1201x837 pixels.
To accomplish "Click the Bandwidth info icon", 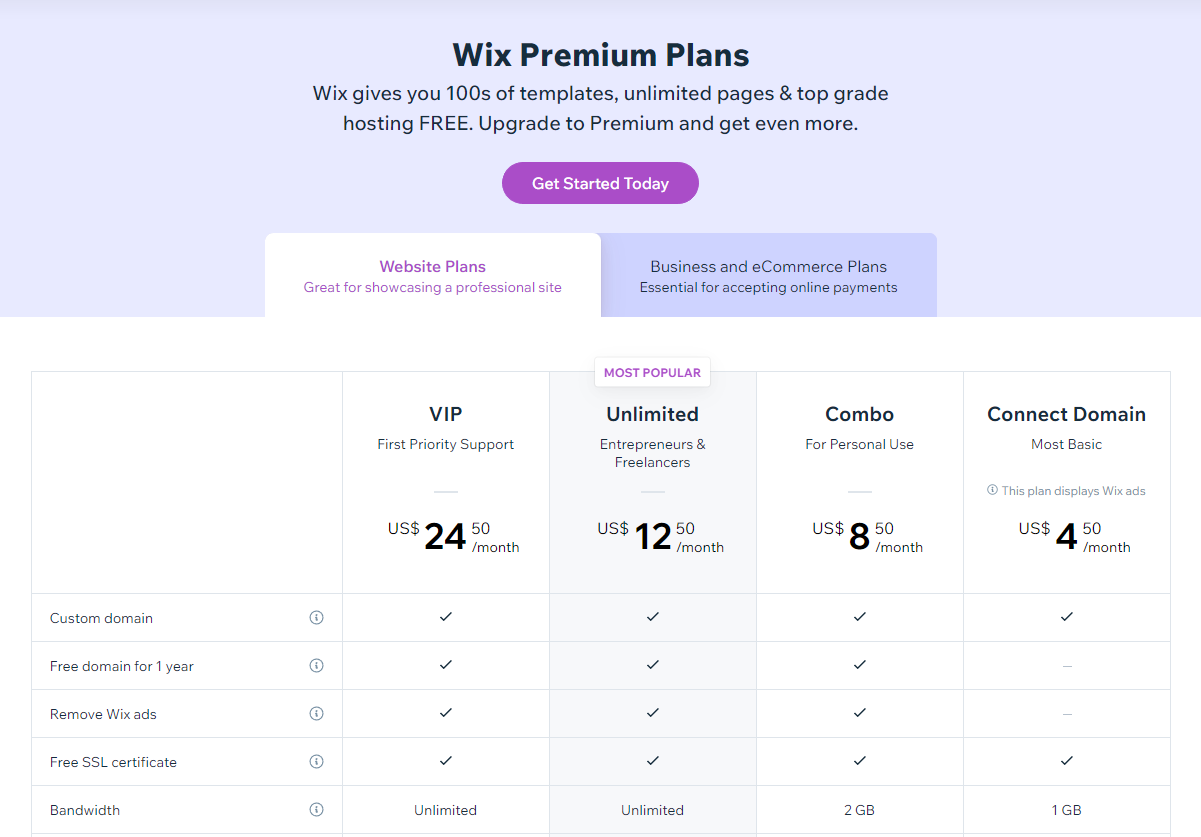I will point(316,810).
